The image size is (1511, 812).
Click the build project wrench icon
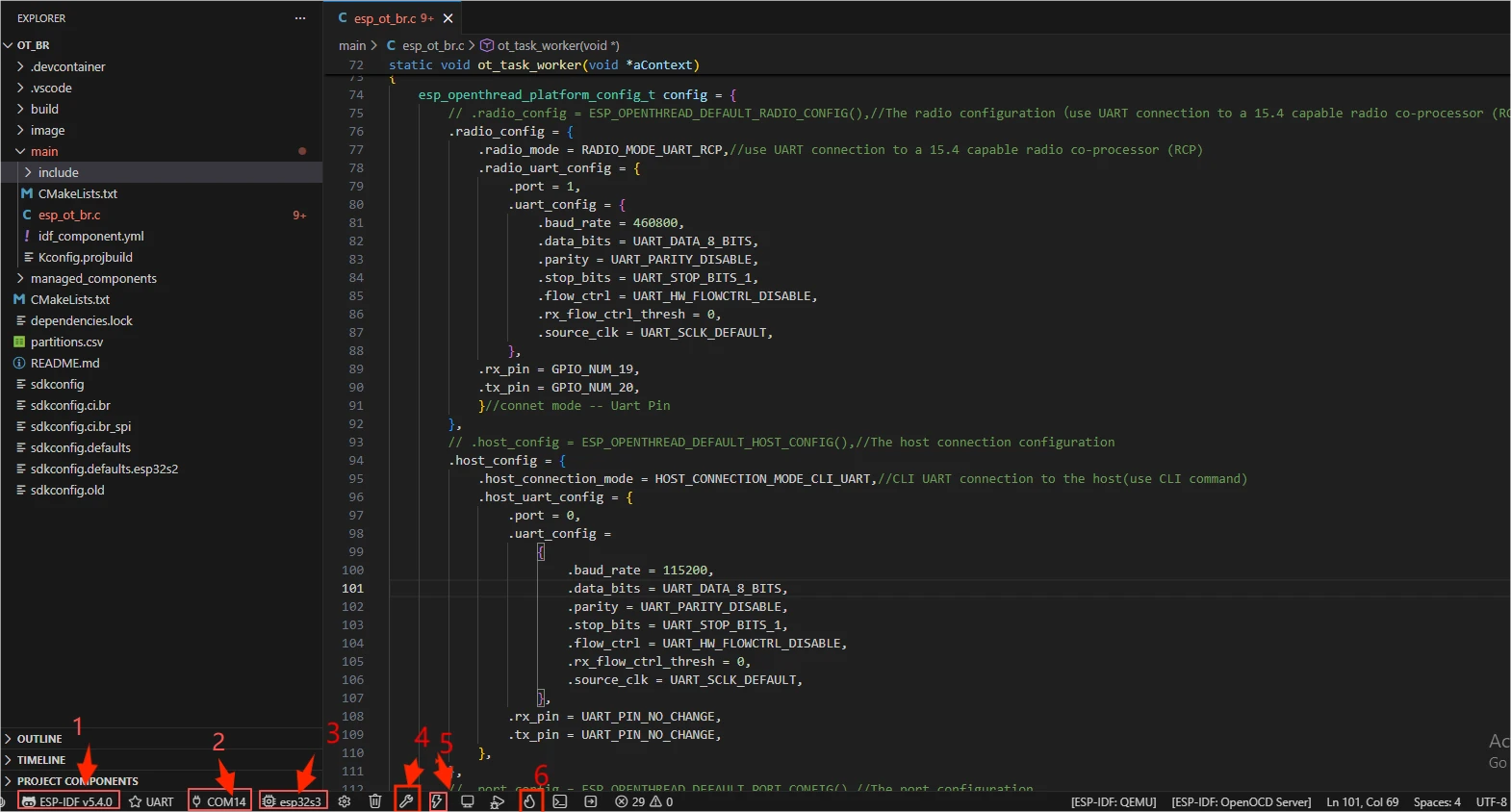406,801
